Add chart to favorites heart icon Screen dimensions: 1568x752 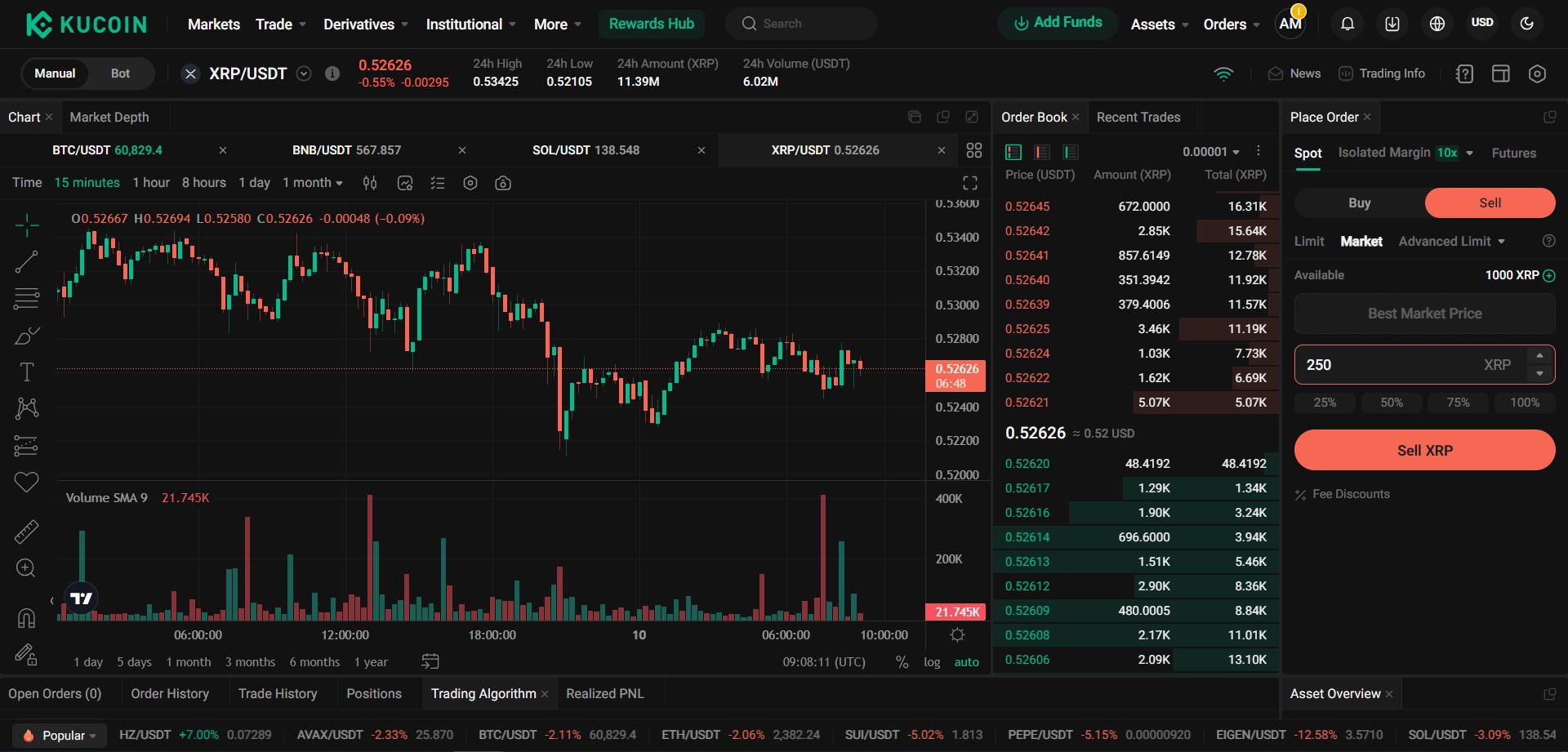(26, 483)
